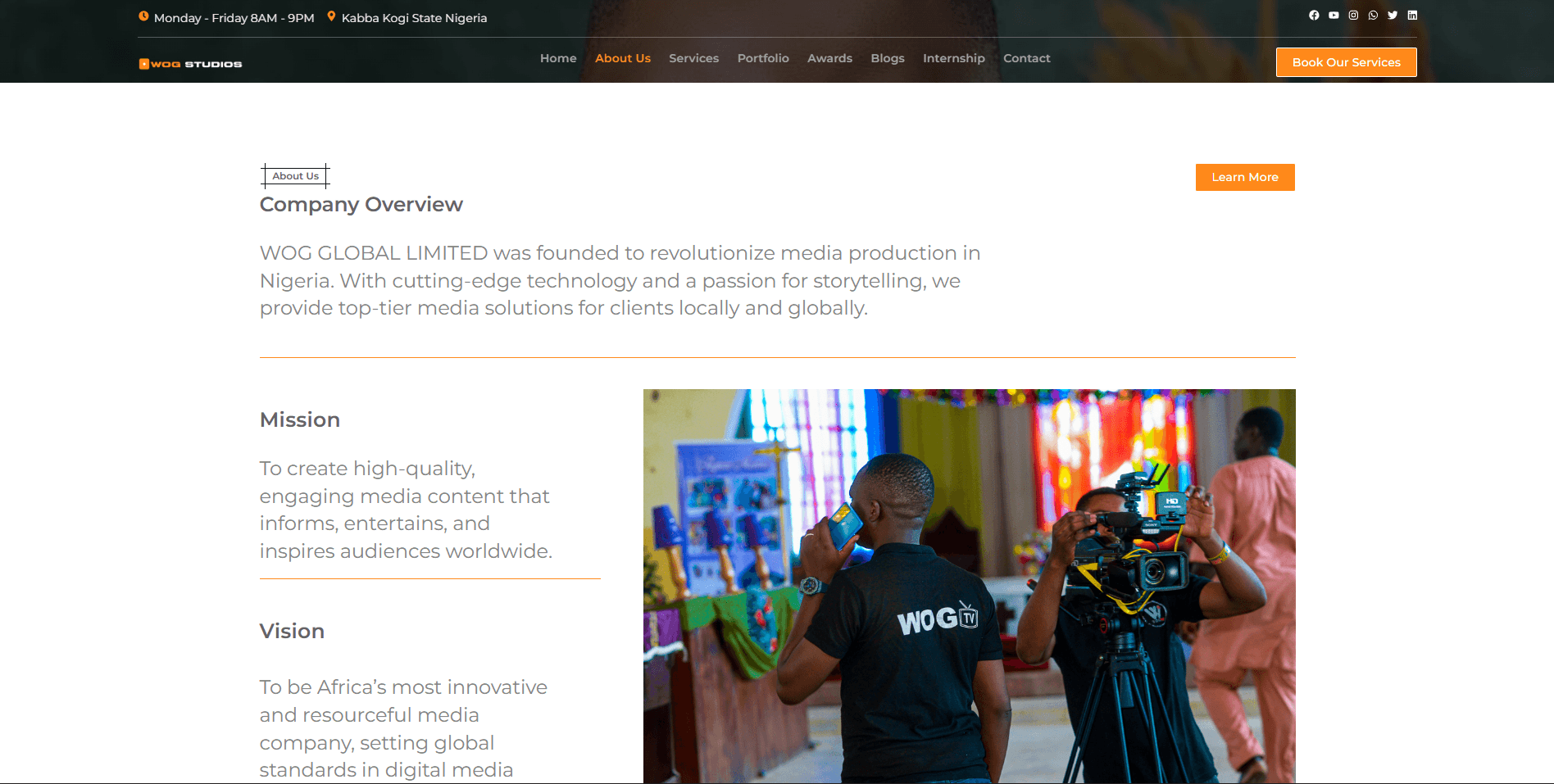Open the Internship page
This screenshot has width=1554, height=784.
click(954, 58)
